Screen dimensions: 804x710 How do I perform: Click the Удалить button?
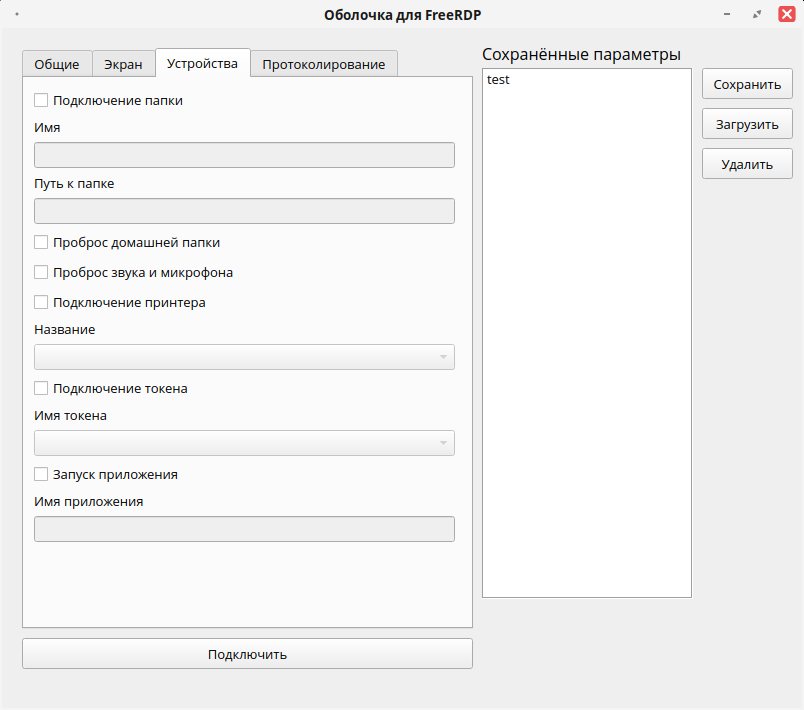coord(747,164)
